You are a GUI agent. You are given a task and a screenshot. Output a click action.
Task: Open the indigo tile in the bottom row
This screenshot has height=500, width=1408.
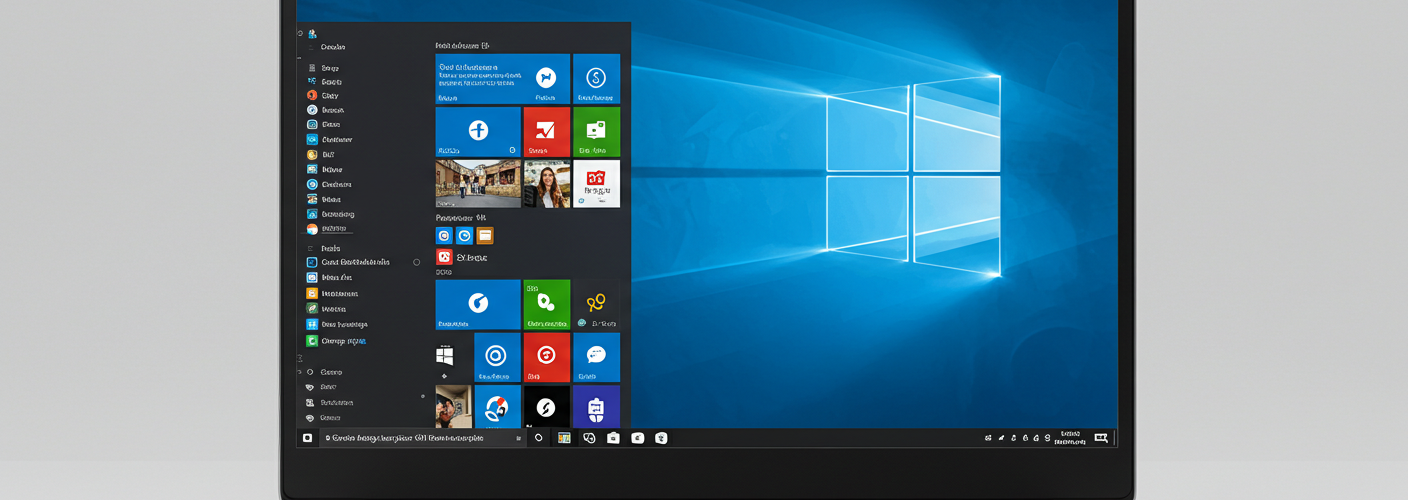596,407
